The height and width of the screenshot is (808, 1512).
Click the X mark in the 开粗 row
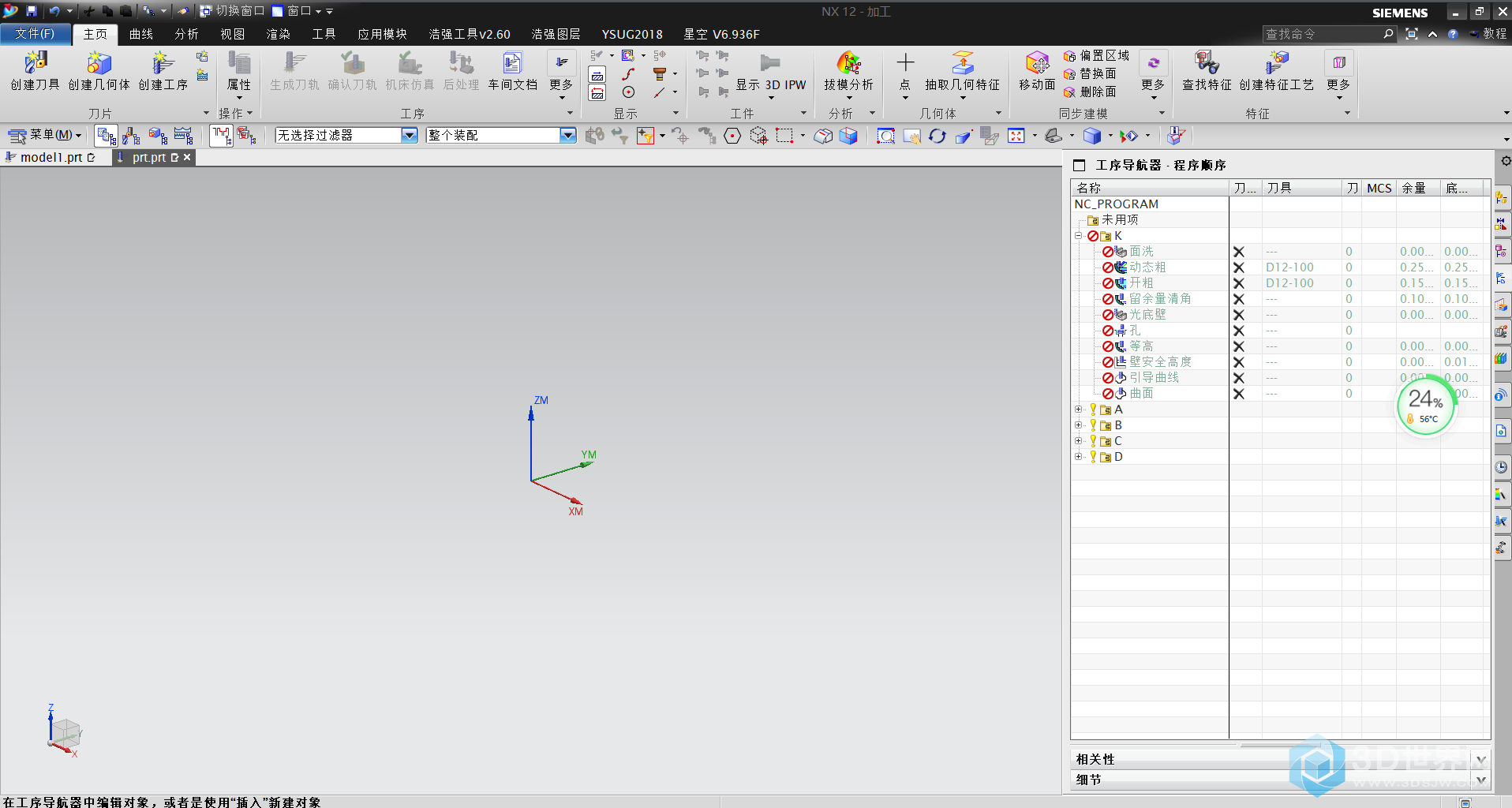1239,283
